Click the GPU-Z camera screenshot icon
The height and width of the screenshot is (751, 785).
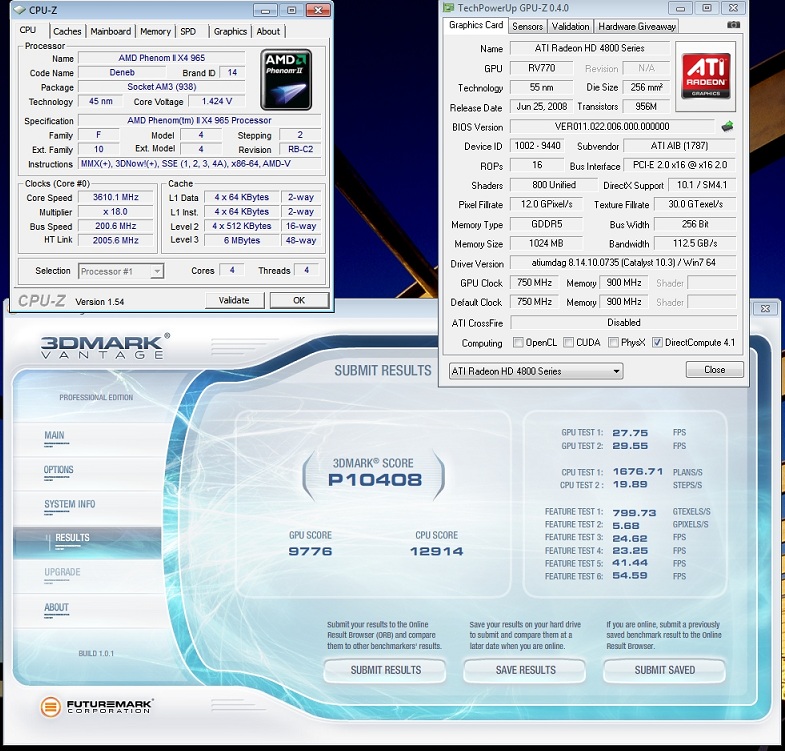pyautogui.click(x=733, y=25)
